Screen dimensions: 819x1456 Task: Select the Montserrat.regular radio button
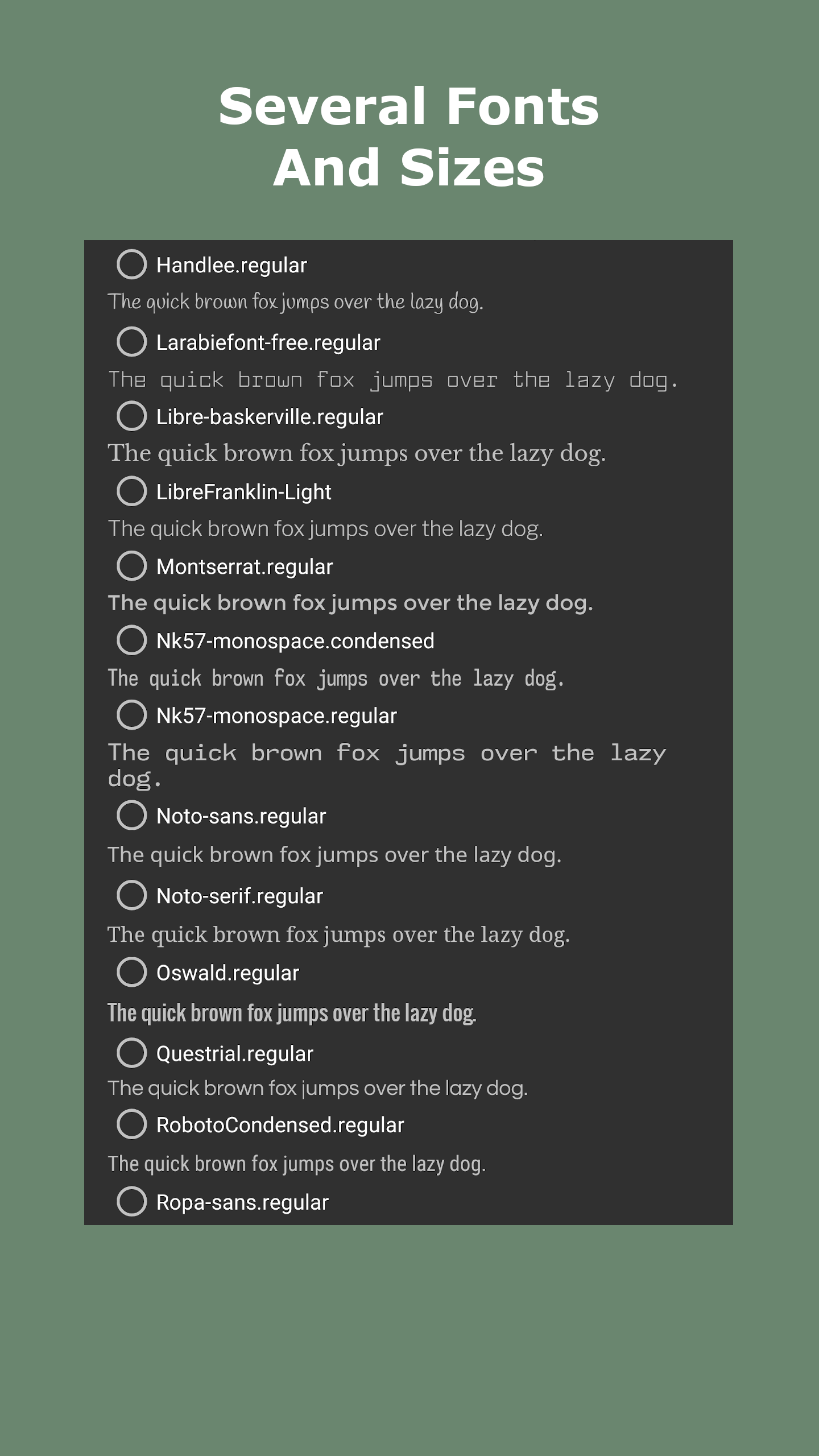pyautogui.click(x=131, y=566)
